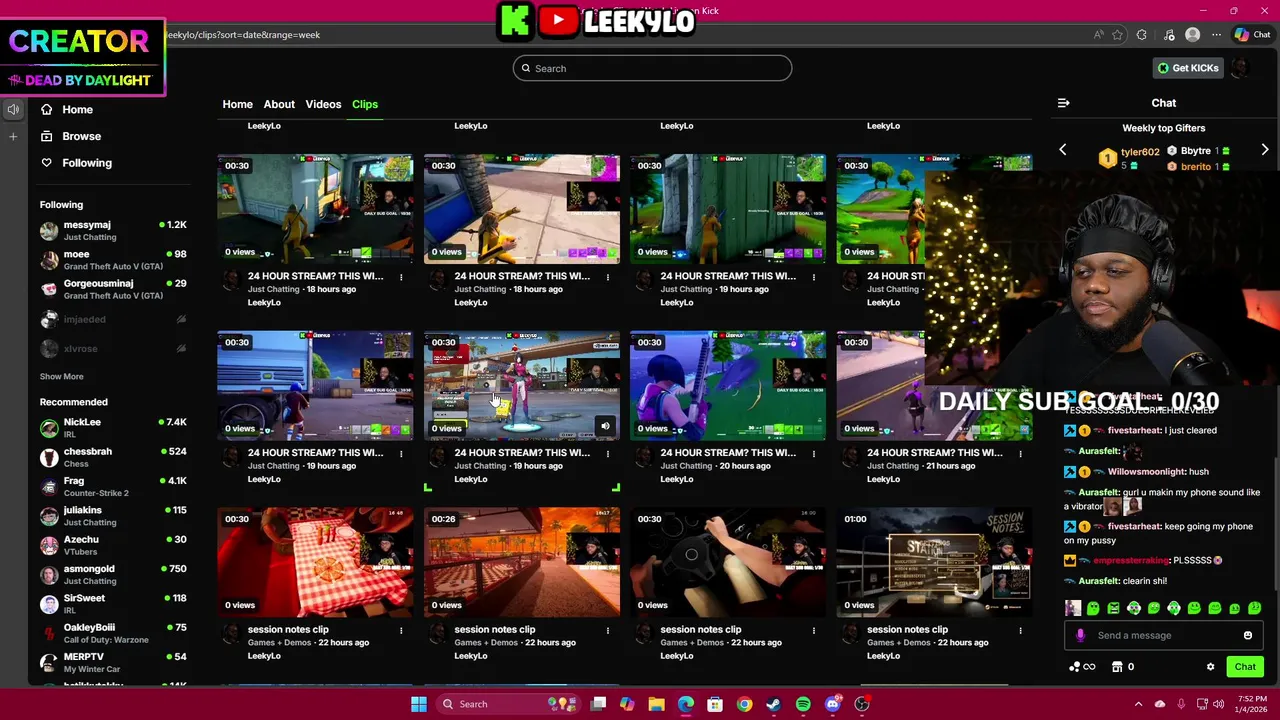The height and width of the screenshot is (720, 1280).
Task: Insert the first green emote after the avatar
Action: 1093,608
